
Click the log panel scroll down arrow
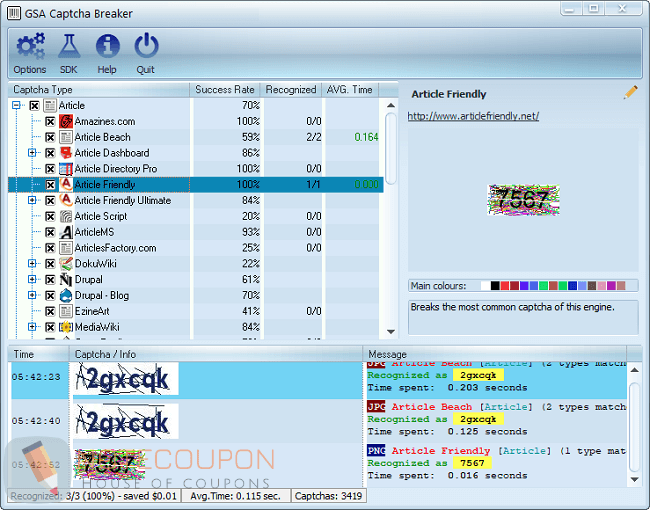point(634,479)
